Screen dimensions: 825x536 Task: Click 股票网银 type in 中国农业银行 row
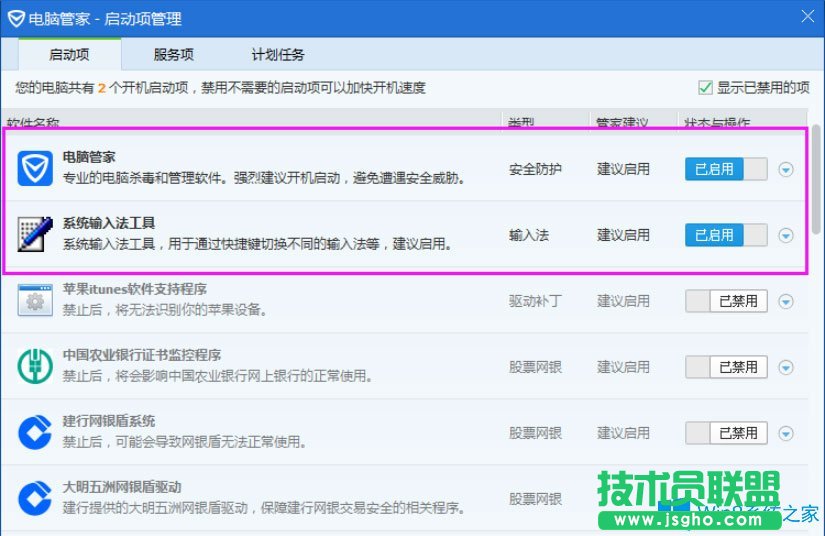pyautogui.click(x=535, y=367)
